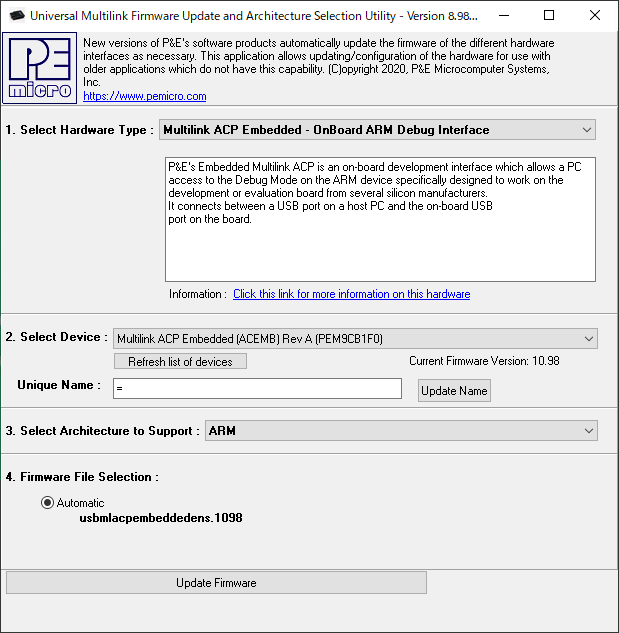The image size is (619, 633).
Task: Open the more information on this hardware link
Action: [351, 294]
